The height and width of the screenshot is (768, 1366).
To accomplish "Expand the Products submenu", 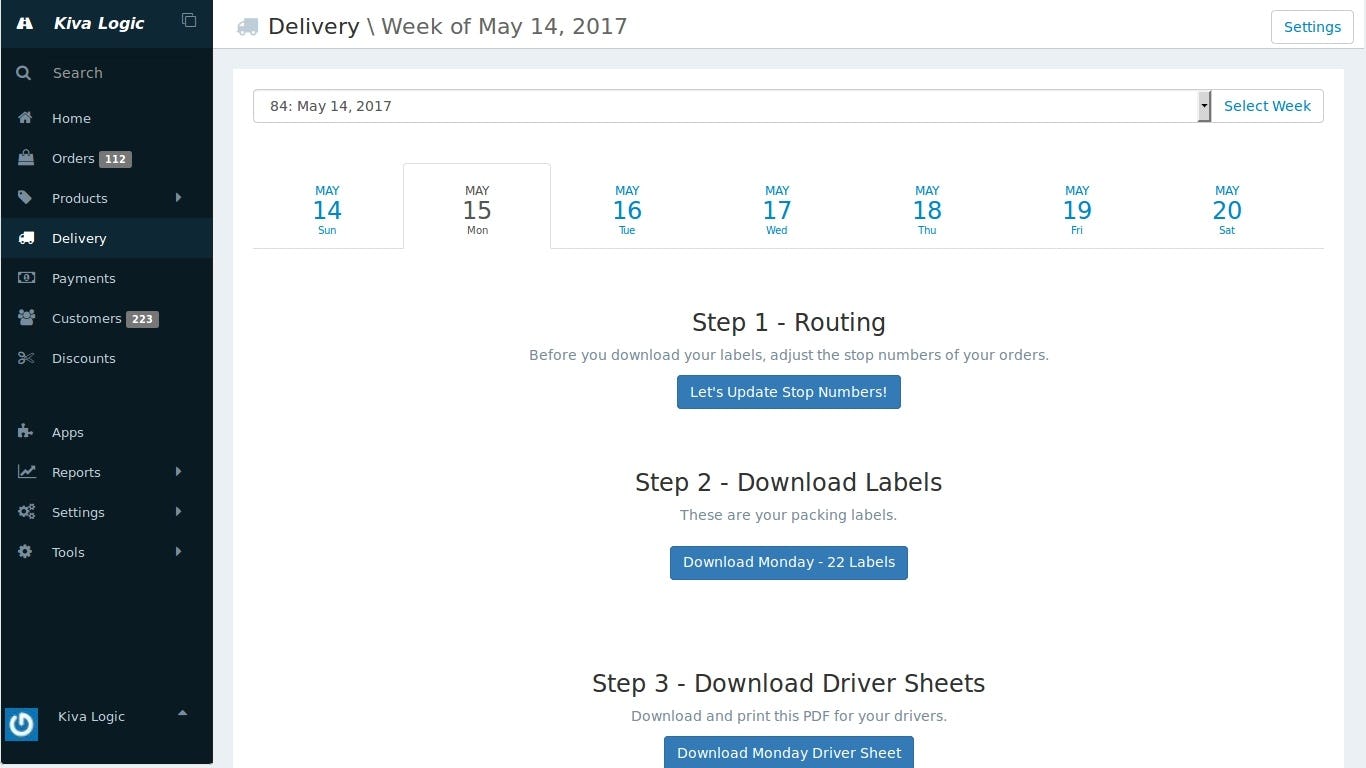I will [x=178, y=198].
